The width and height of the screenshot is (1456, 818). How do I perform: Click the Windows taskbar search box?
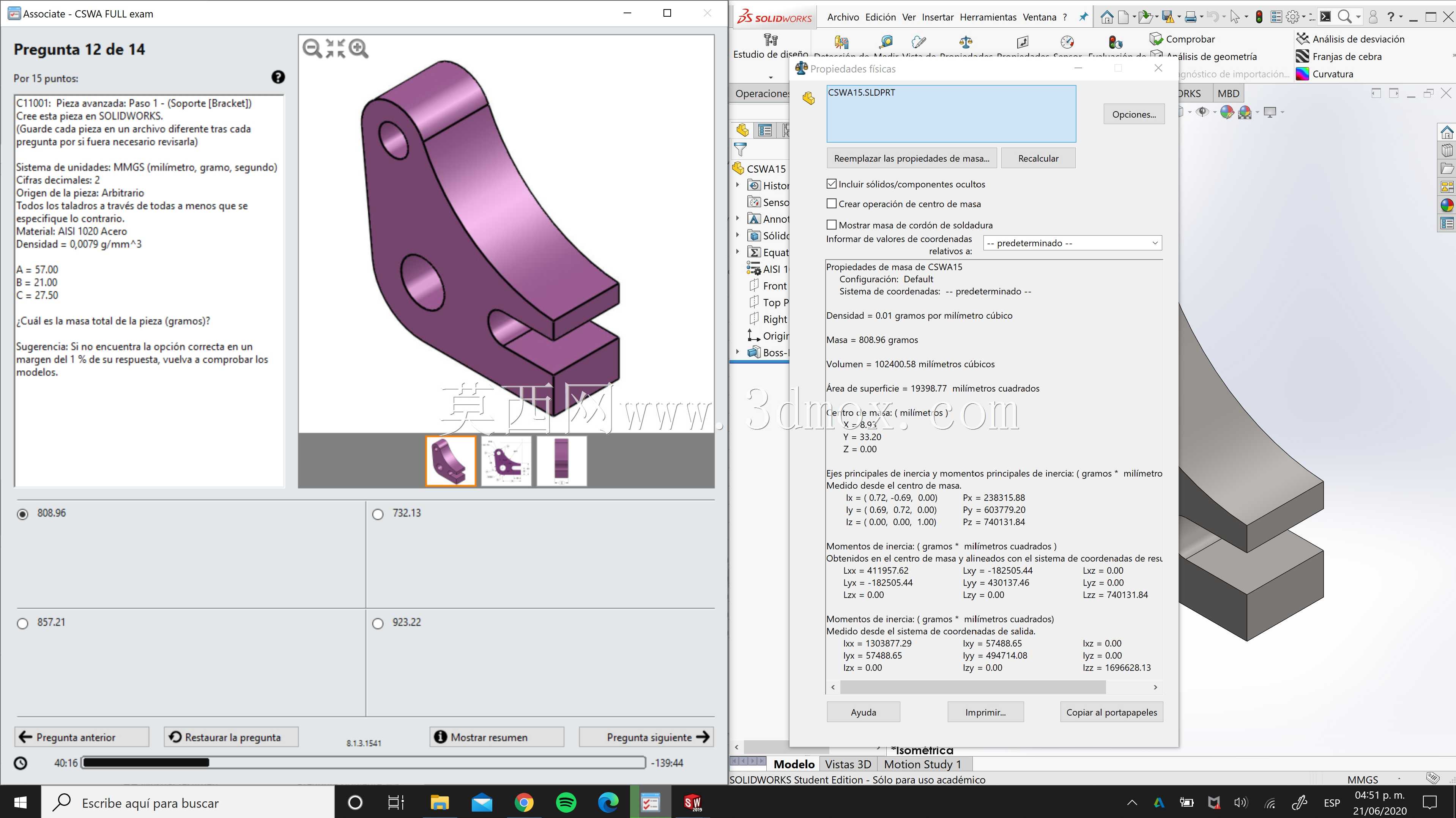click(x=188, y=802)
